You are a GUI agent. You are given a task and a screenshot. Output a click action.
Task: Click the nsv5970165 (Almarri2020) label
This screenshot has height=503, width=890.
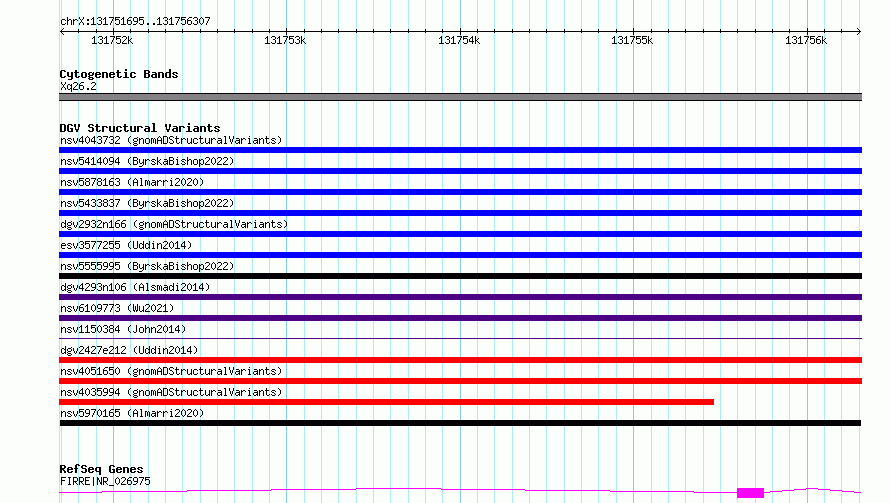tap(132, 413)
